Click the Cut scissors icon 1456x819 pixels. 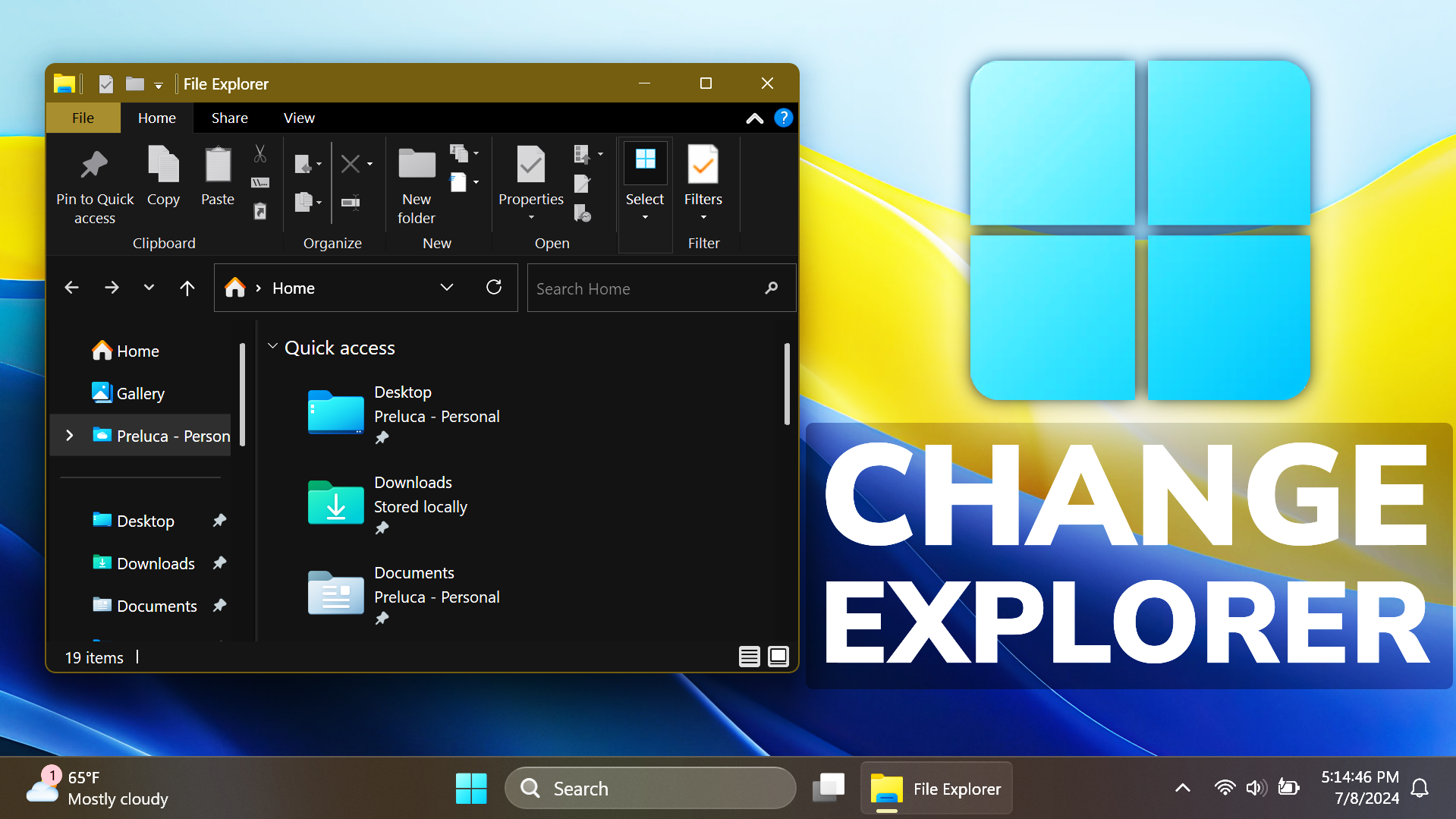coord(260,155)
